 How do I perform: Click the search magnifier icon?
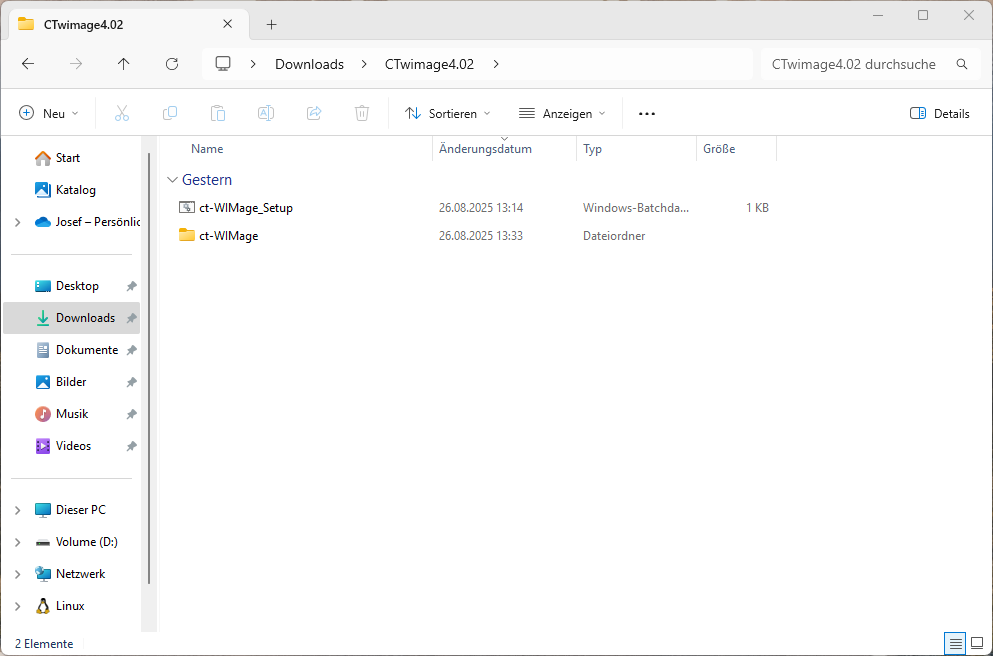pyautogui.click(x=962, y=64)
